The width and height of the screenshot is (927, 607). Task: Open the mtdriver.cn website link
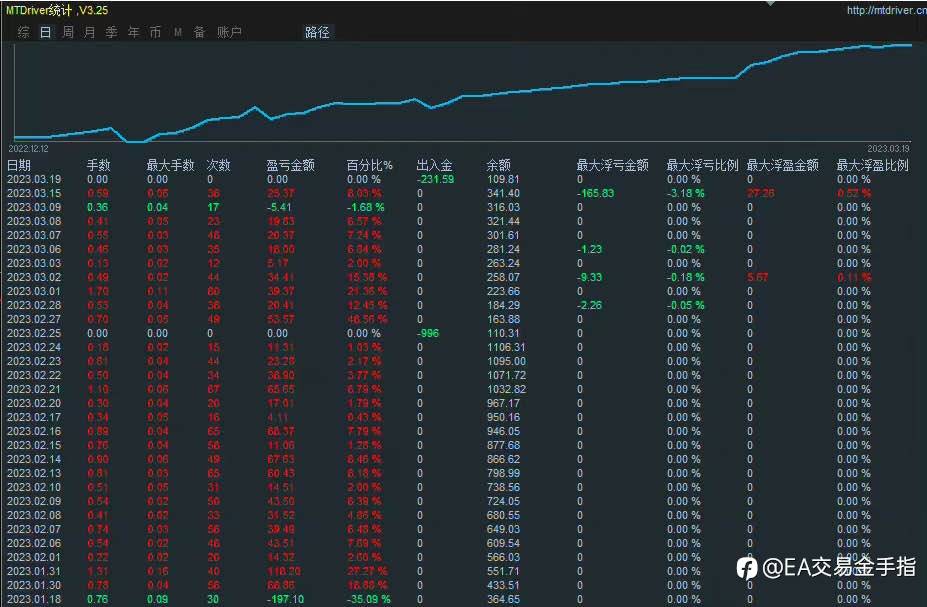click(x=886, y=10)
